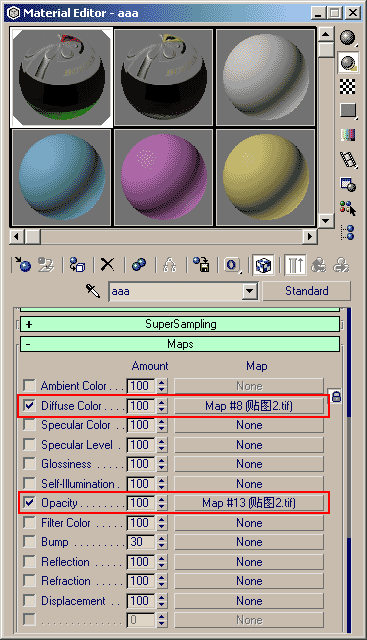Open the material name dropdown arrow
The width and height of the screenshot is (367, 640).
point(249,291)
